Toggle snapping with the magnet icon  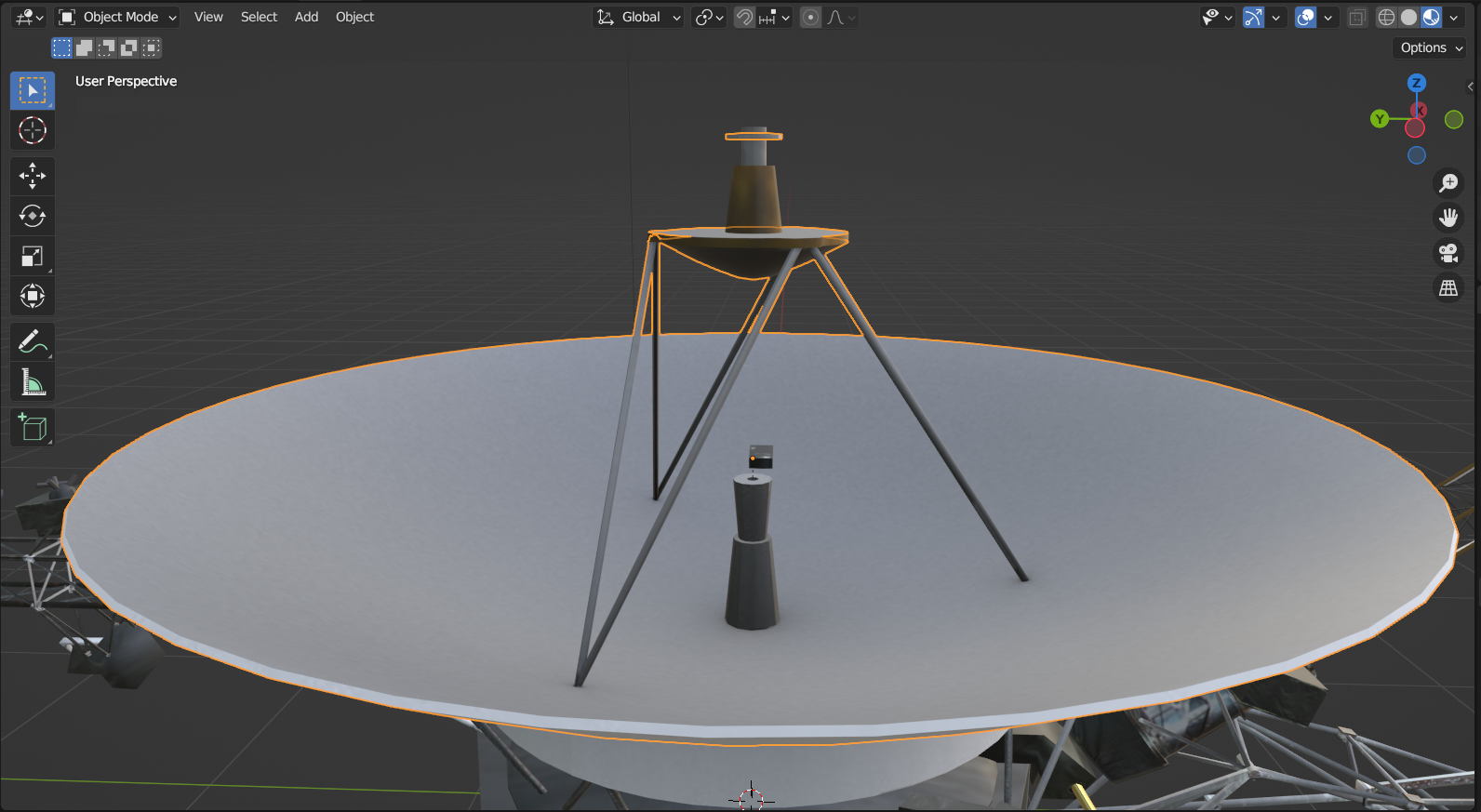point(744,18)
